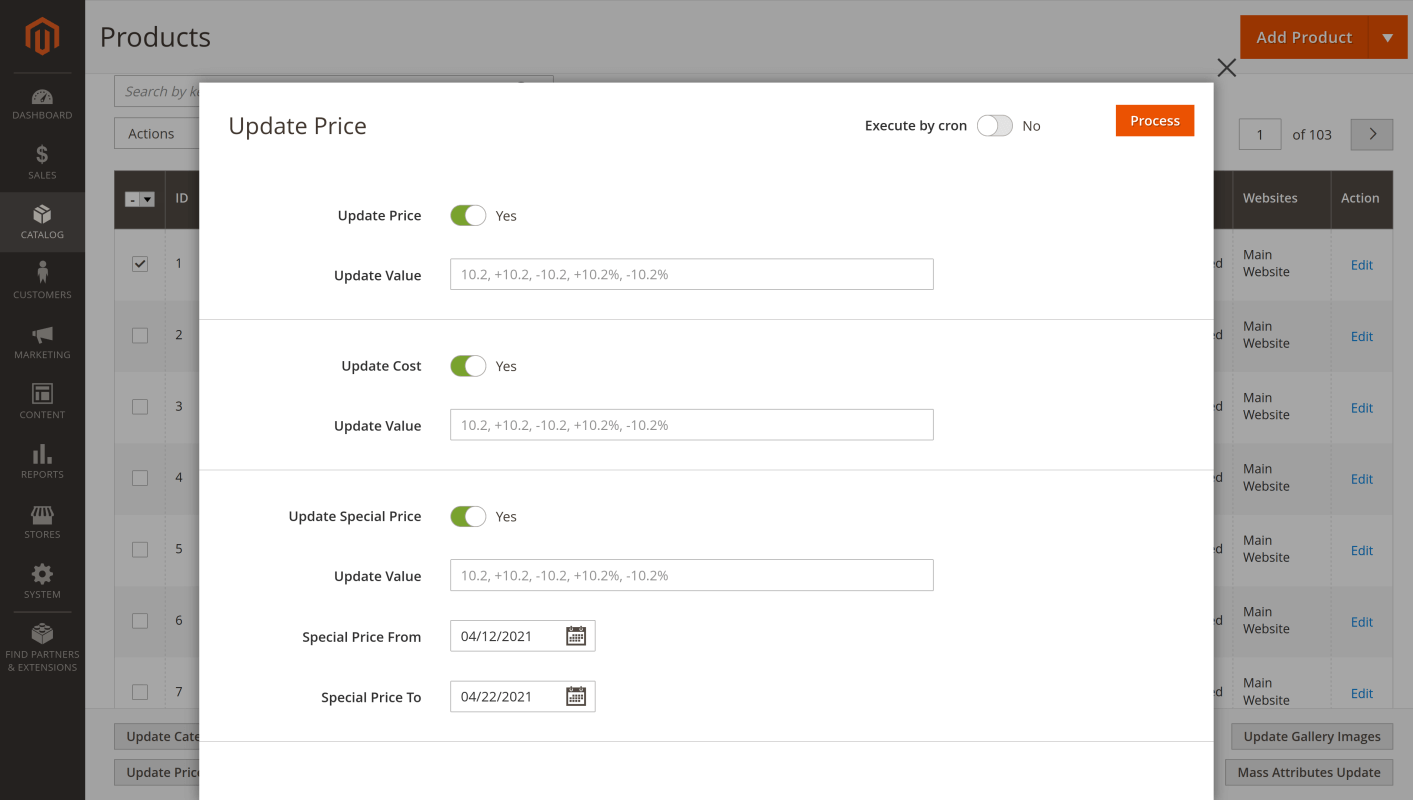The image size is (1413, 800).
Task: Select the Sales icon in sidebar
Action: pyautogui.click(x=41, y=162)
